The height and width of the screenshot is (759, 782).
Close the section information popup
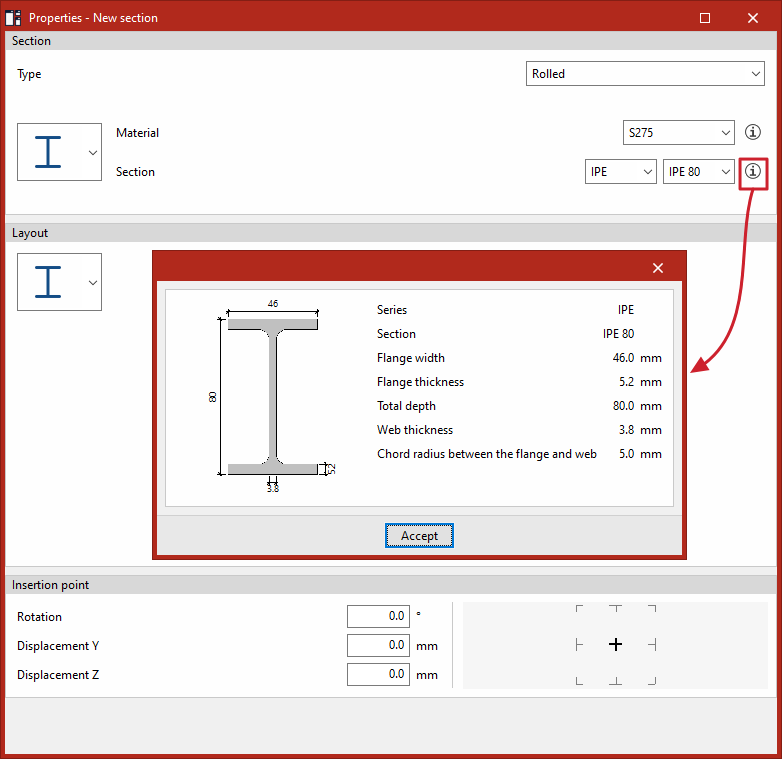[x=658, y=268]
